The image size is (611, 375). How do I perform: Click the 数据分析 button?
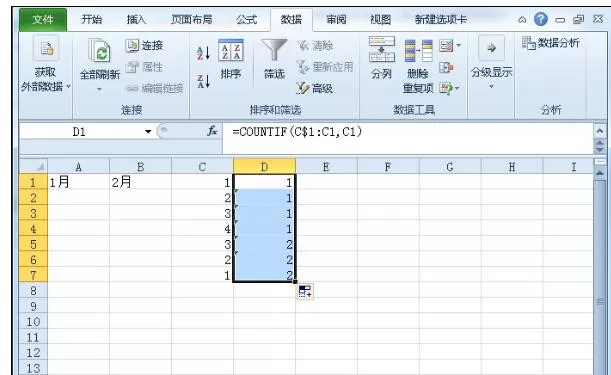click(550, 43)
